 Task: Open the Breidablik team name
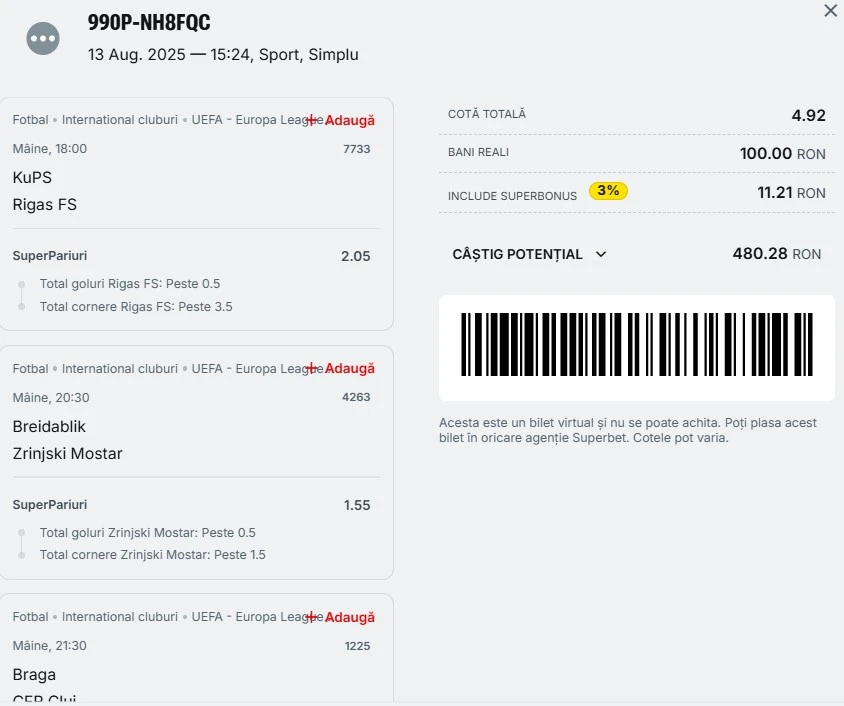(49, 427)
